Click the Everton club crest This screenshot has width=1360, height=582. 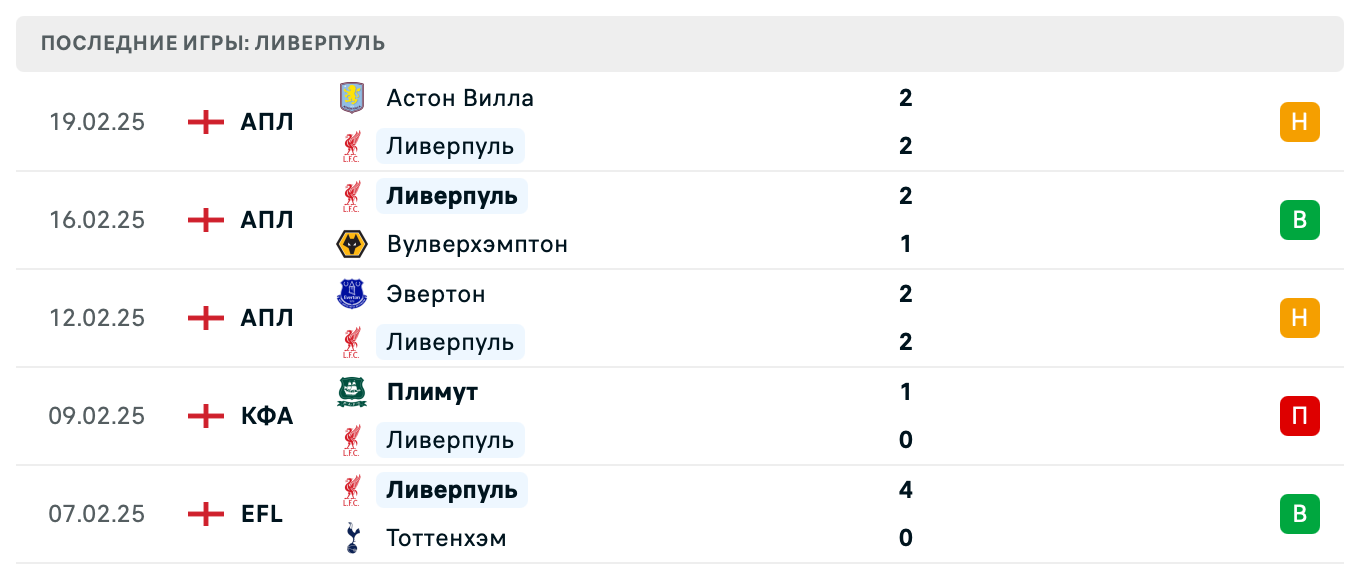point(352,294)
